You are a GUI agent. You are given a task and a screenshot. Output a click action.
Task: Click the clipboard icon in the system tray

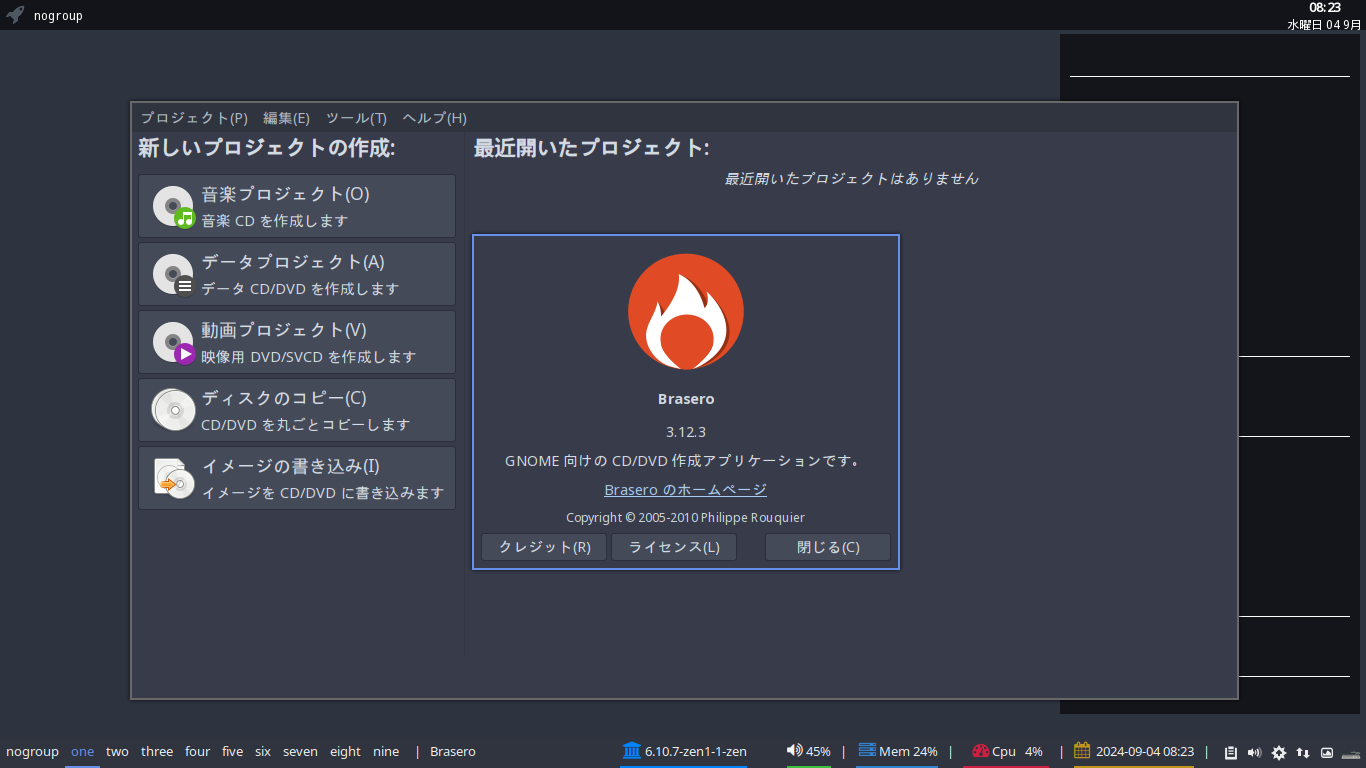(1231, 753)
